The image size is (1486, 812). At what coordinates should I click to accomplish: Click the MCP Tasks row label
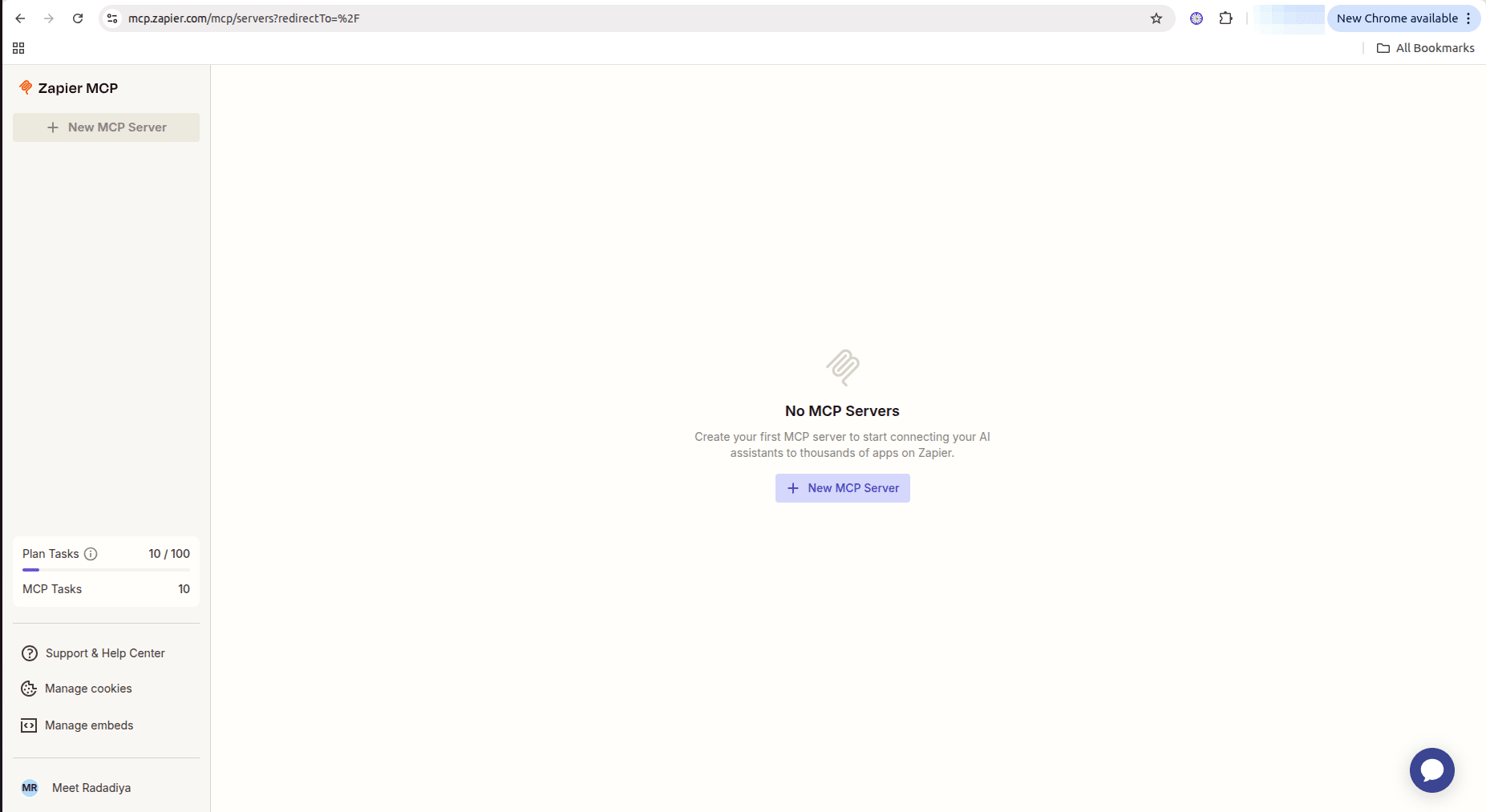tap(52, 589)
